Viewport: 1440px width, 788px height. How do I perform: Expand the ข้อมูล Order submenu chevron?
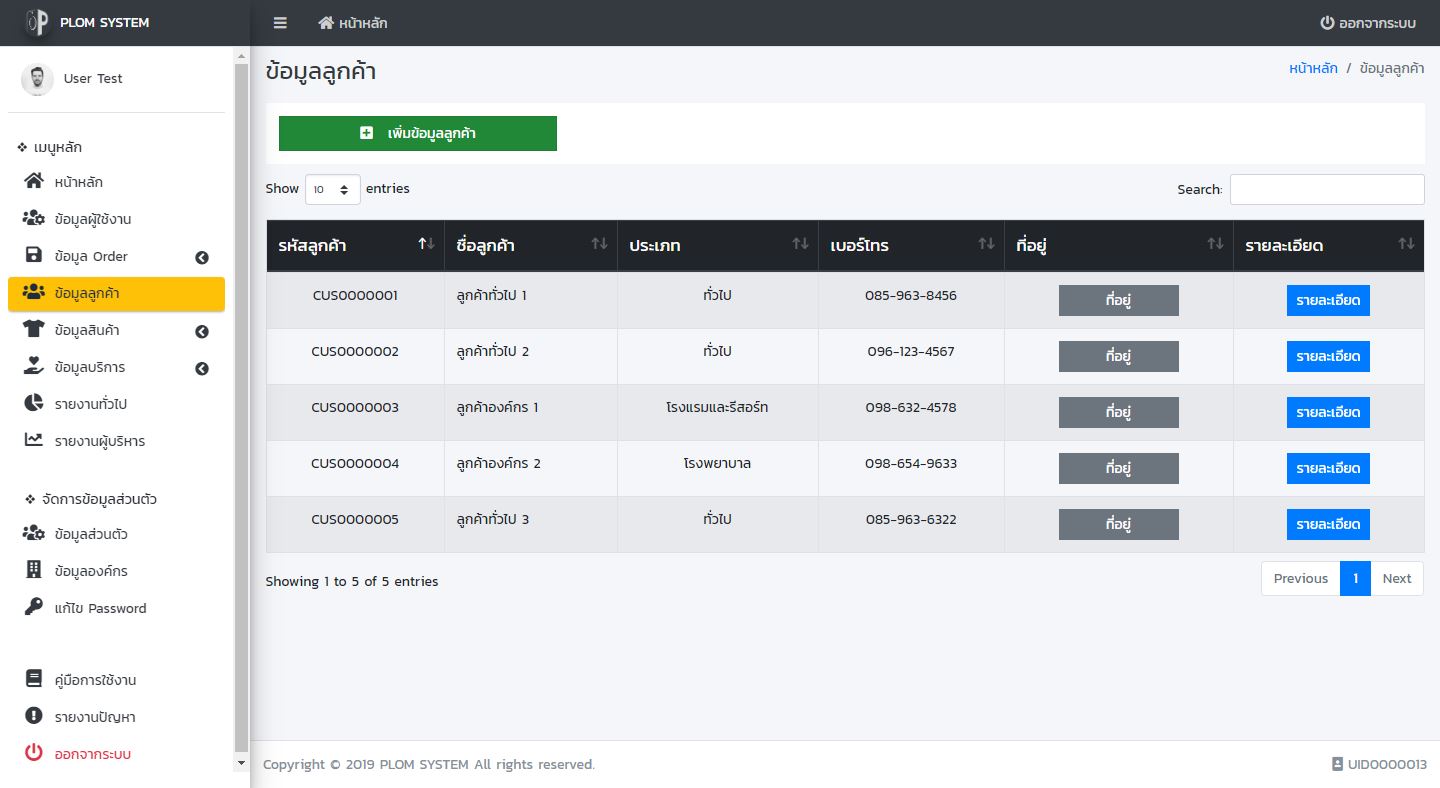coord(202,257)
